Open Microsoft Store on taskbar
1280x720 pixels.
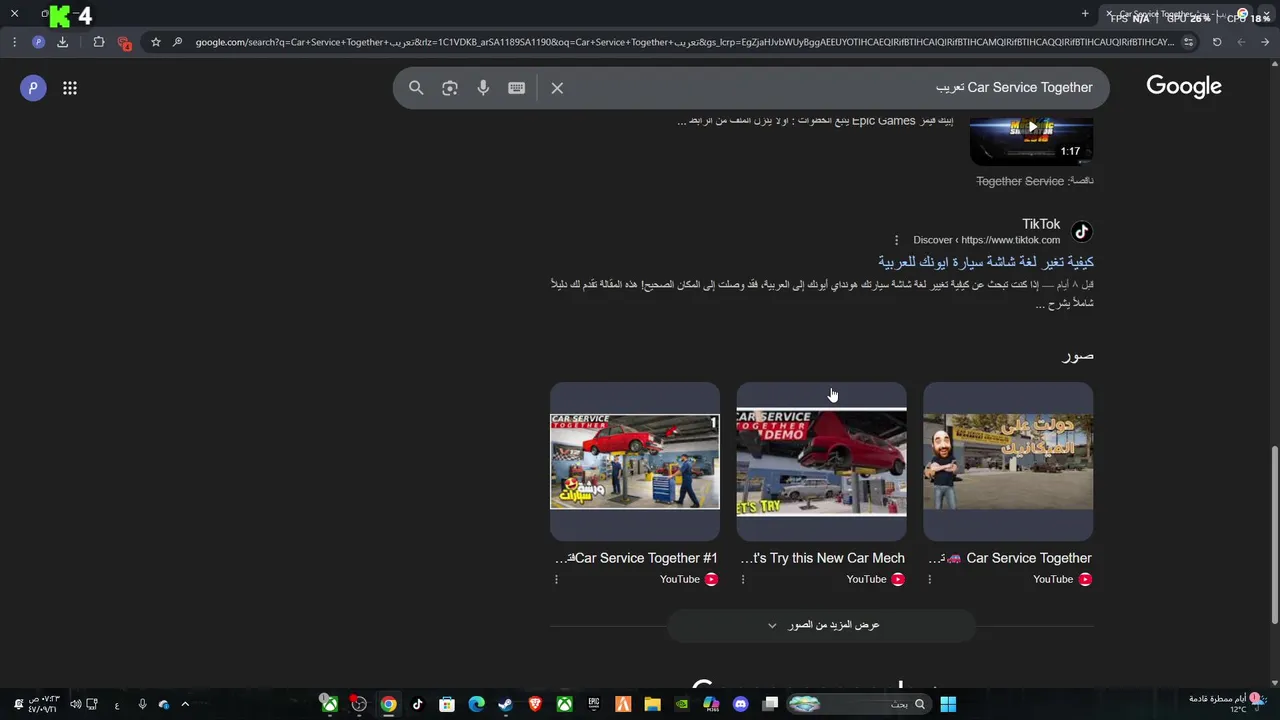pos(447,704)
